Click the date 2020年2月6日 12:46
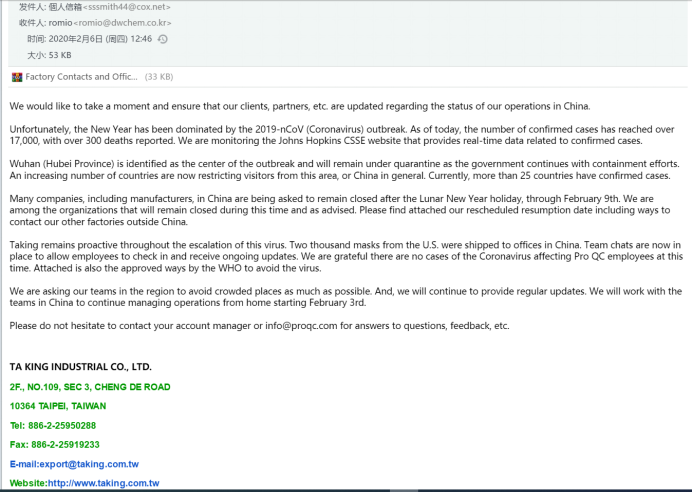The height and width of the screenshot is (492, 693). [x=100, y=39]
